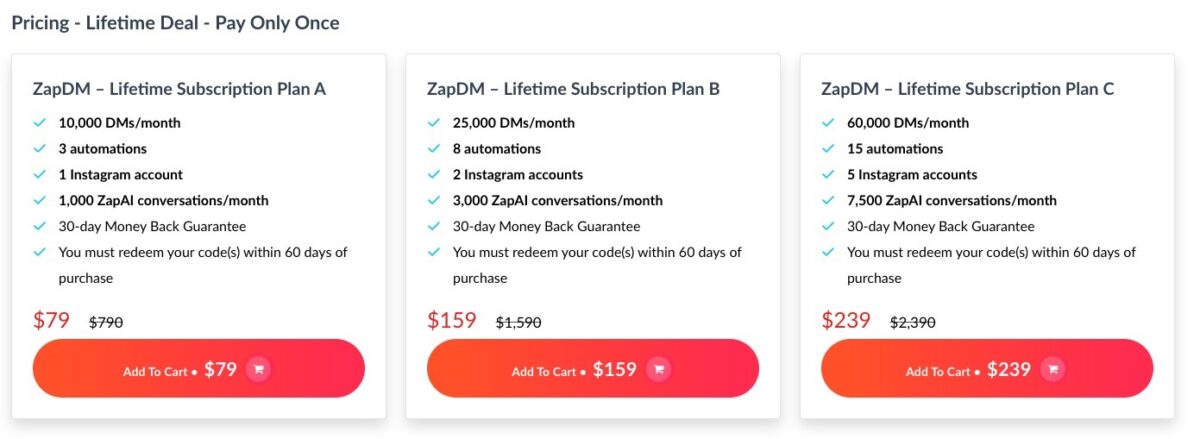
Task: Click the Plan A subscription title
Action: pyautogui.click(x=180, y=89)
